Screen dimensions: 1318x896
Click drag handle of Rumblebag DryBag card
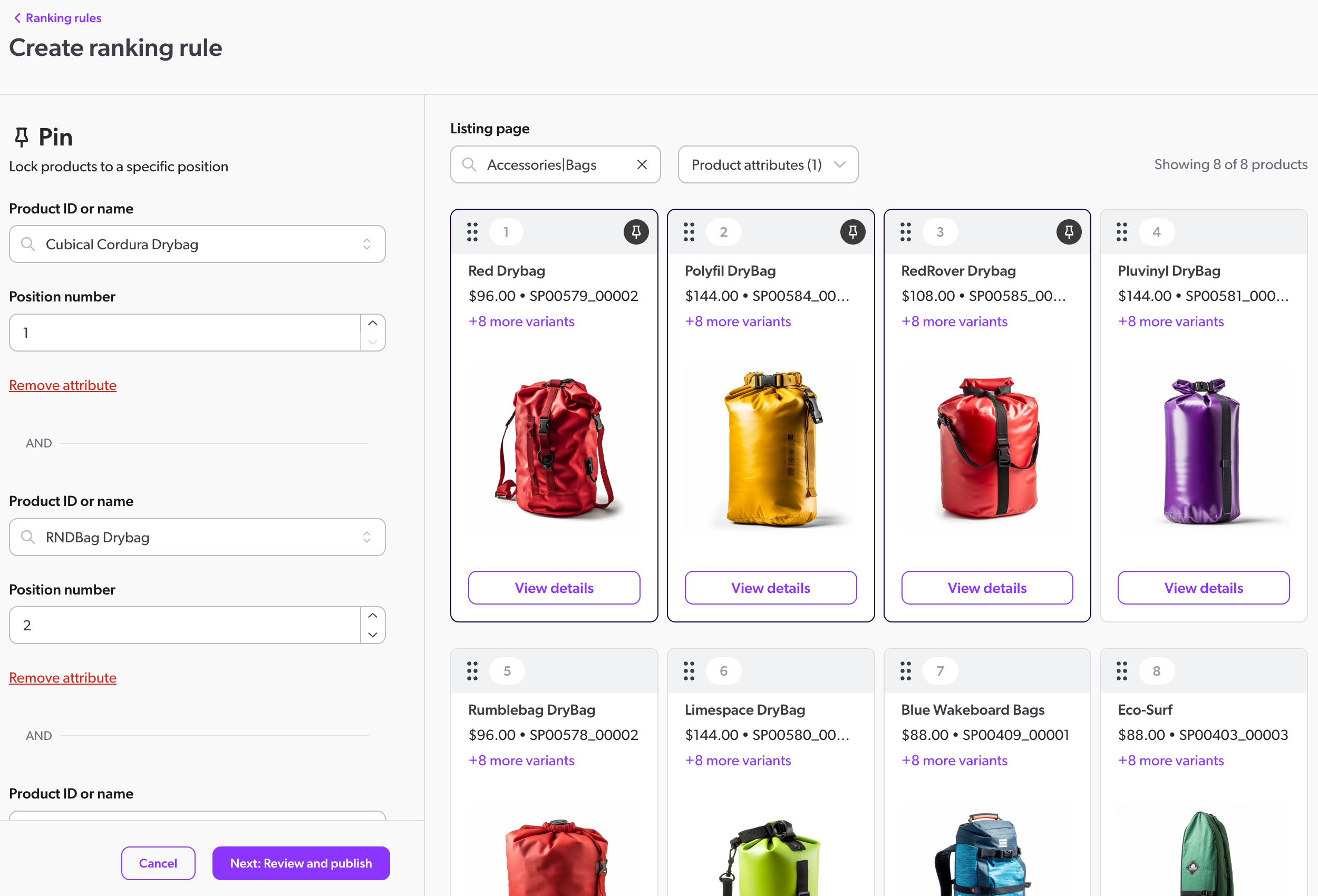pos(472,671)
